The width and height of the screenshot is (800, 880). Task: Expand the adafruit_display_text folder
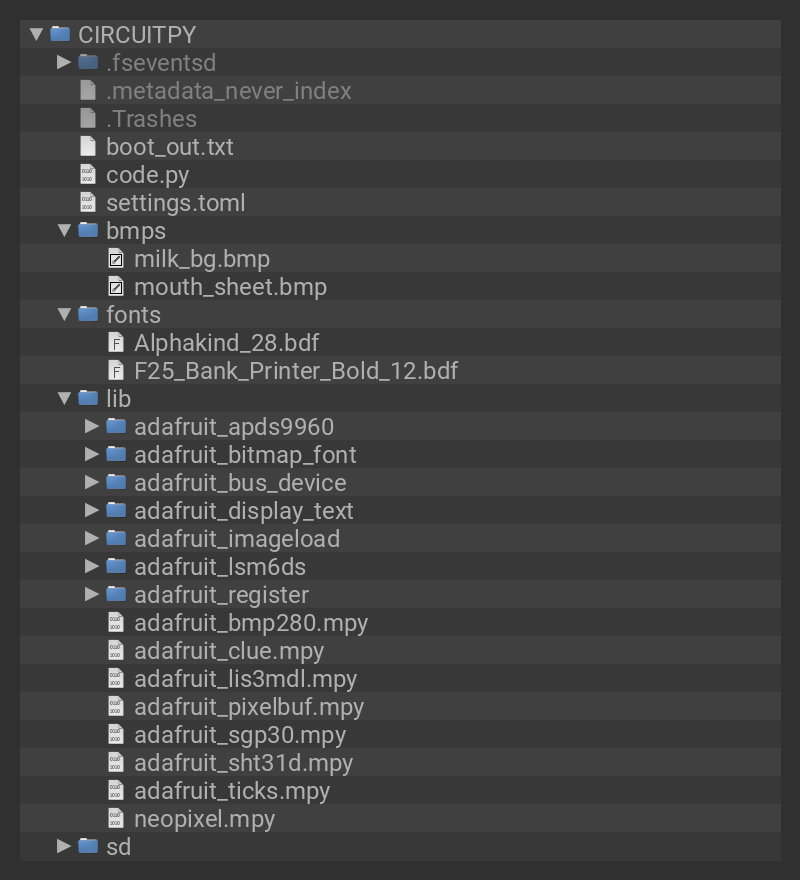click(92, 511)
